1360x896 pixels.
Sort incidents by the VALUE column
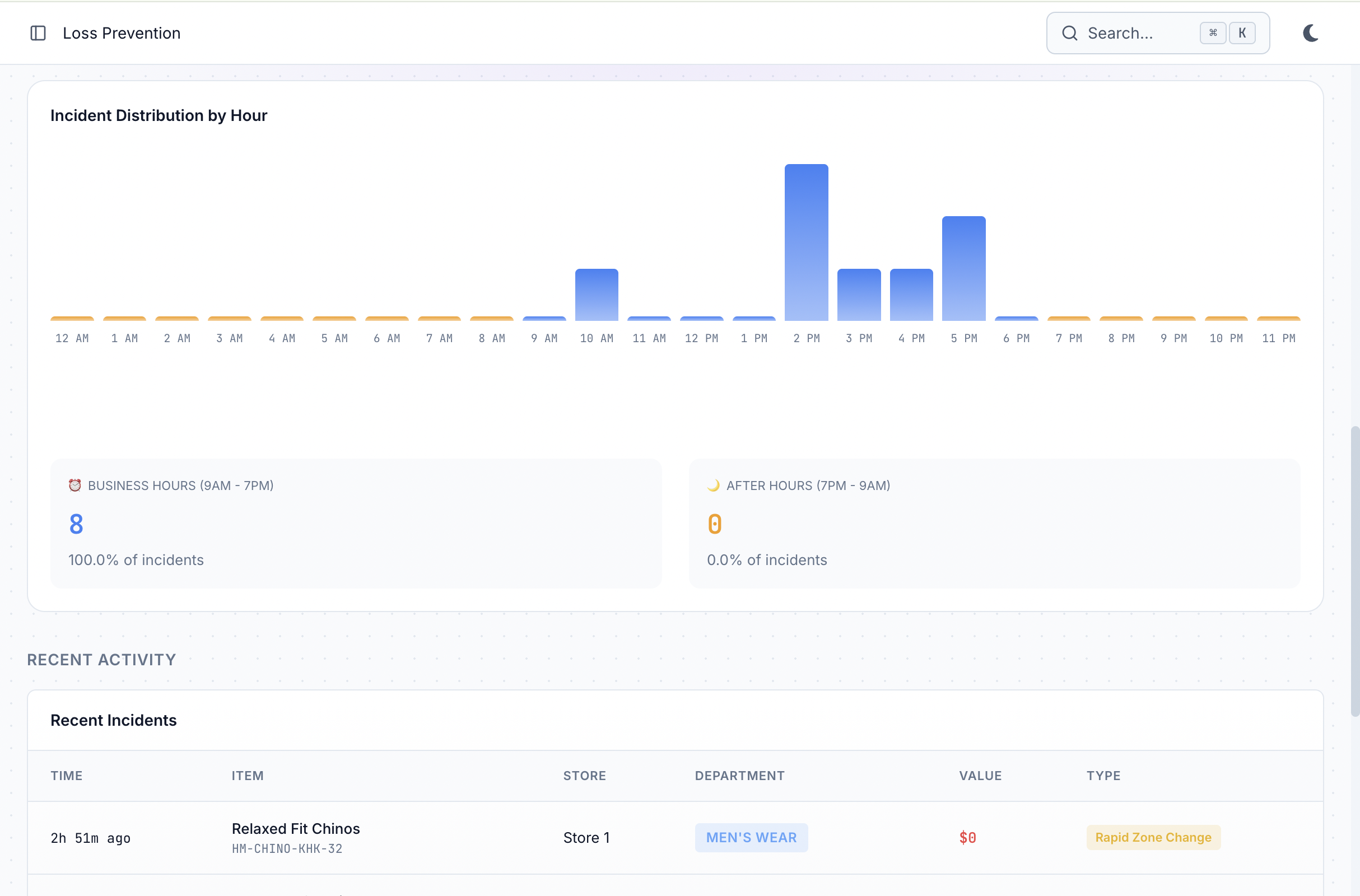click(980, 776)
